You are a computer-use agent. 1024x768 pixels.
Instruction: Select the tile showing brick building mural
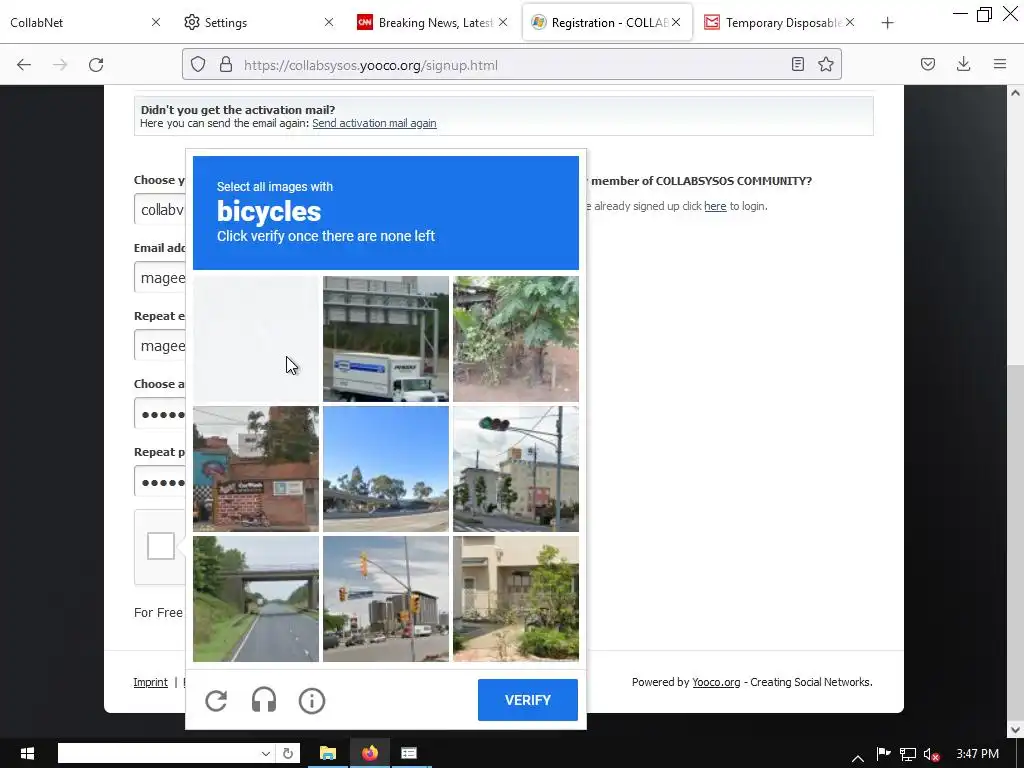click(x=256, y=469)
